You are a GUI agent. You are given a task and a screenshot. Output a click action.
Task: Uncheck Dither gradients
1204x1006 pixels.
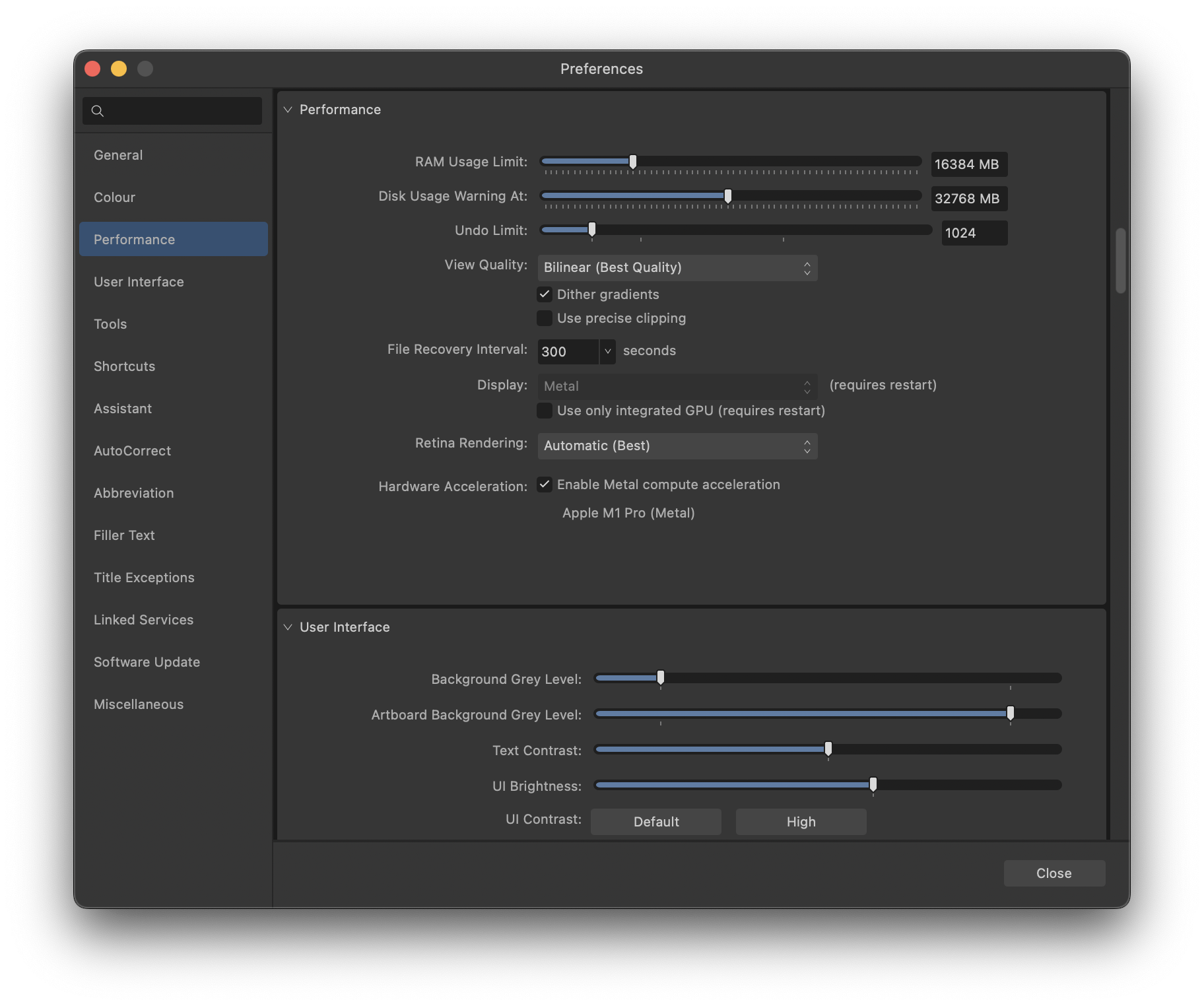tap(545, 294)
